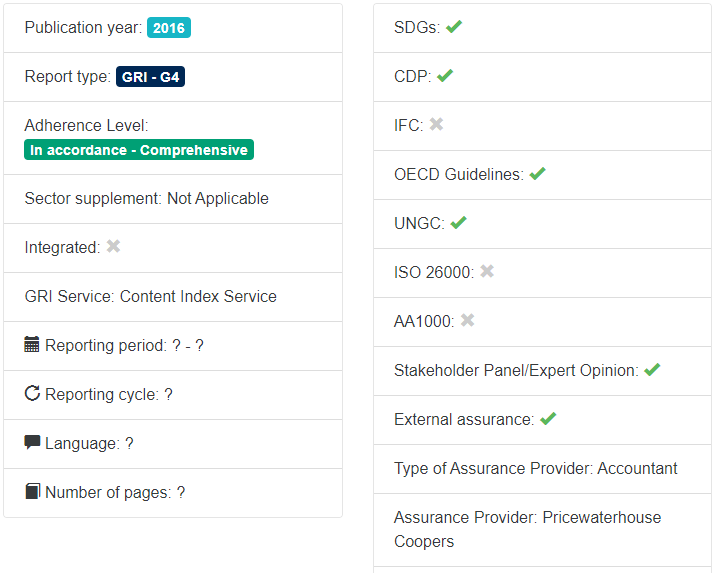Click the speech bubble Language icon
The height and width of the screenshot is (573, 719).
[32, 442]
